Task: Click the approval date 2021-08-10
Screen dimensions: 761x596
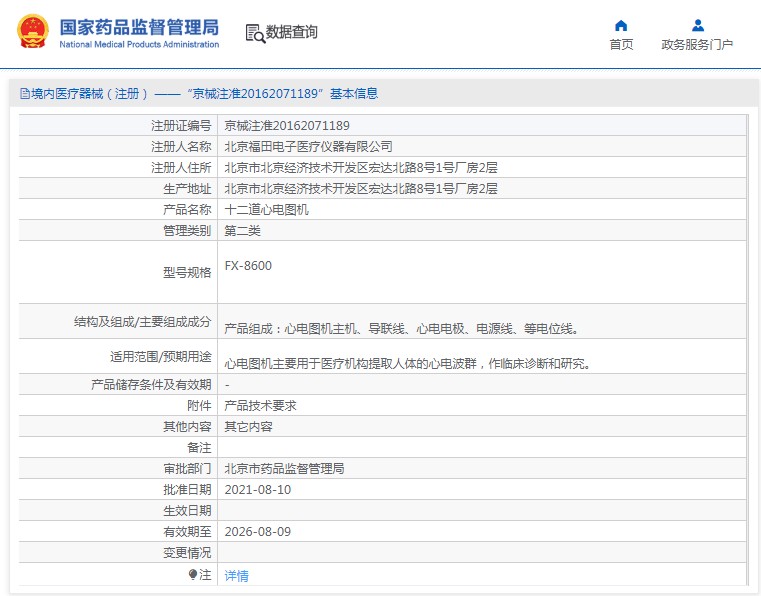Action: [x=257, y=490]
